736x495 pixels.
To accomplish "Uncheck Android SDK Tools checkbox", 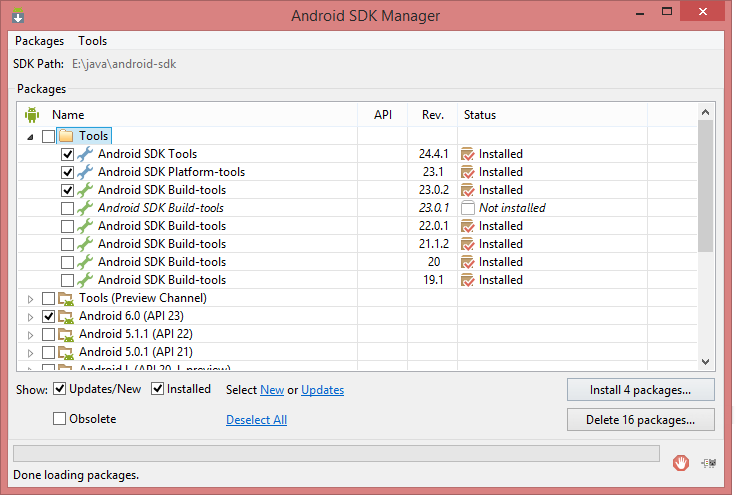I will click(68, 154).
